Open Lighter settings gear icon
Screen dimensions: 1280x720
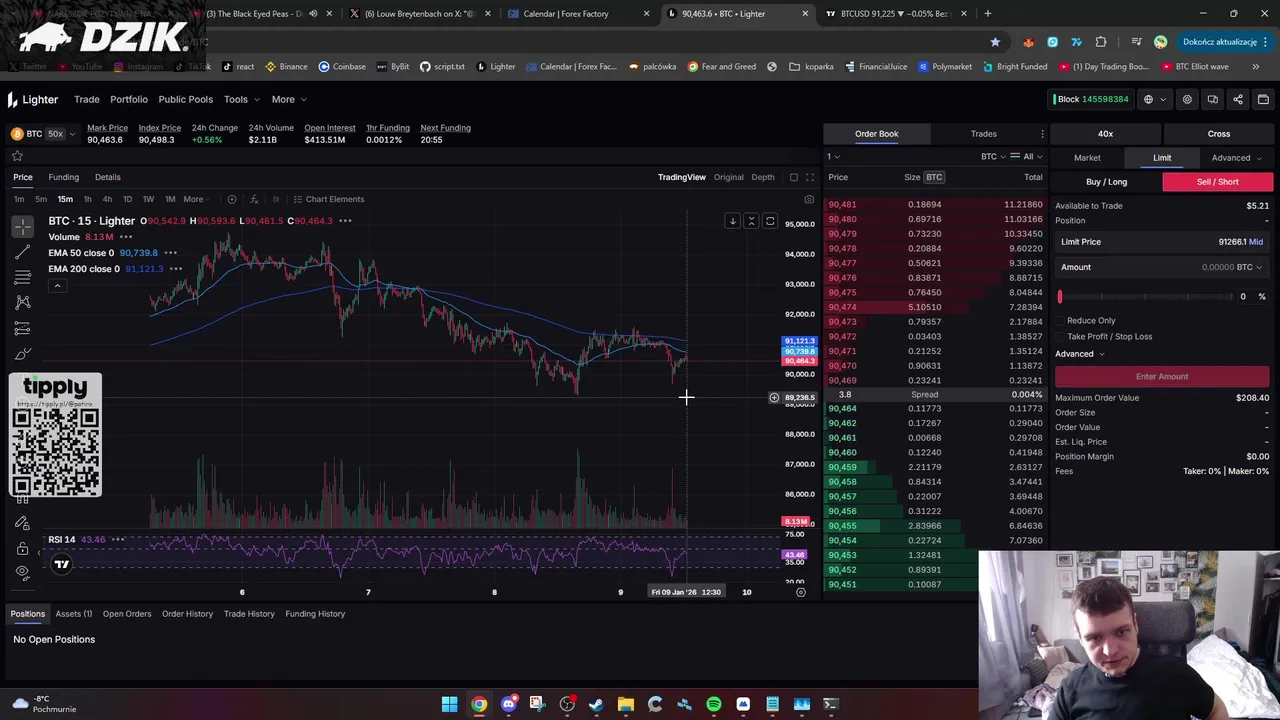pyautogui.click(x=1187, y=99)
